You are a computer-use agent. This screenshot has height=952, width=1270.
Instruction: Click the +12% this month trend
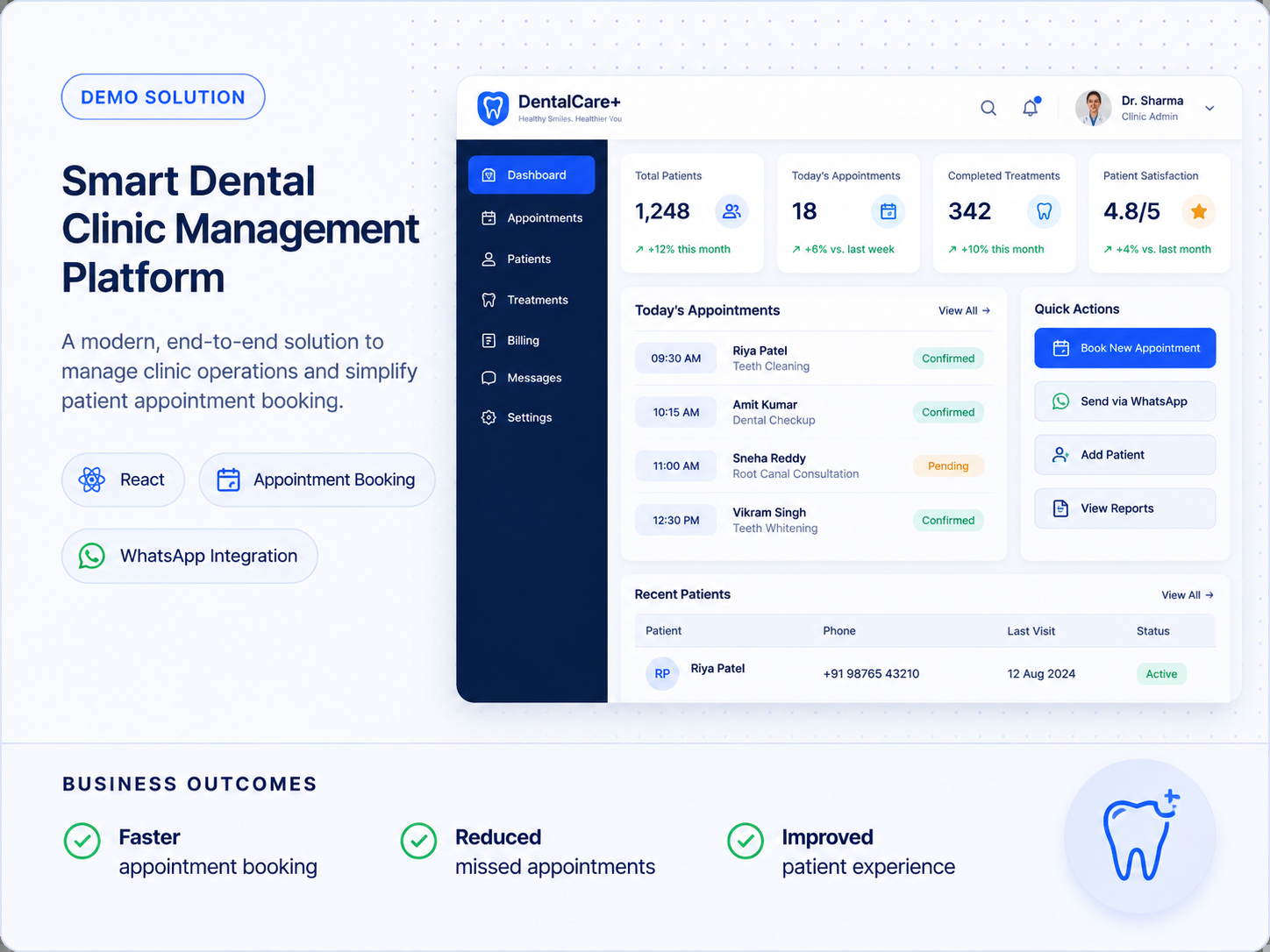pos(682,250)
